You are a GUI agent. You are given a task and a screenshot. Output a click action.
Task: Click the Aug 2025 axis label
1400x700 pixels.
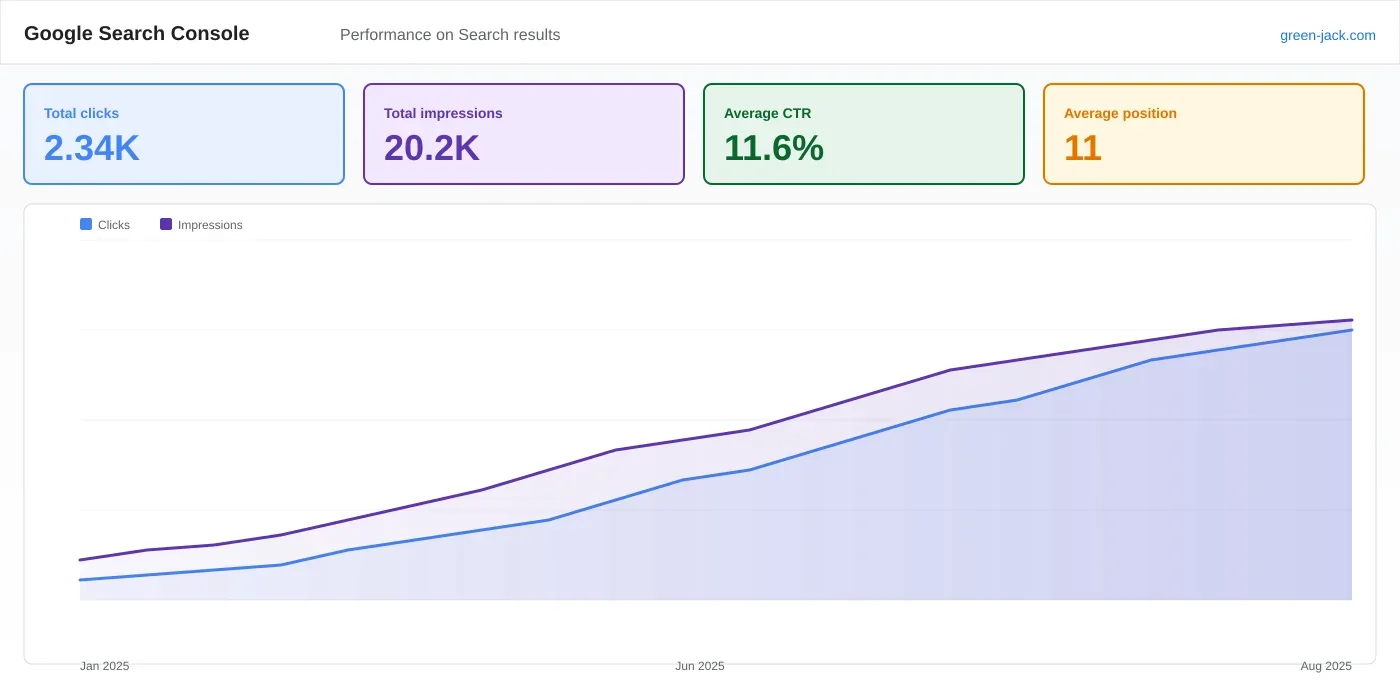point(1326,666)
